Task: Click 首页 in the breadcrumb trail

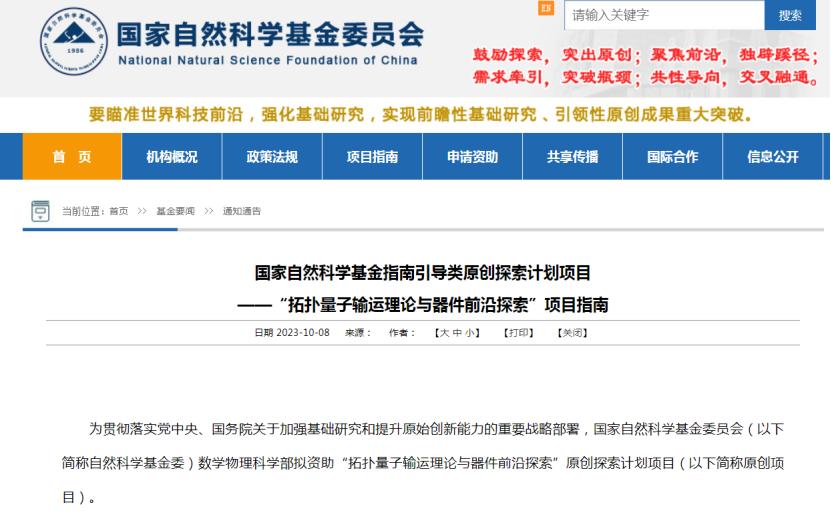Action: pyautogui.click(x=119, y=212)
